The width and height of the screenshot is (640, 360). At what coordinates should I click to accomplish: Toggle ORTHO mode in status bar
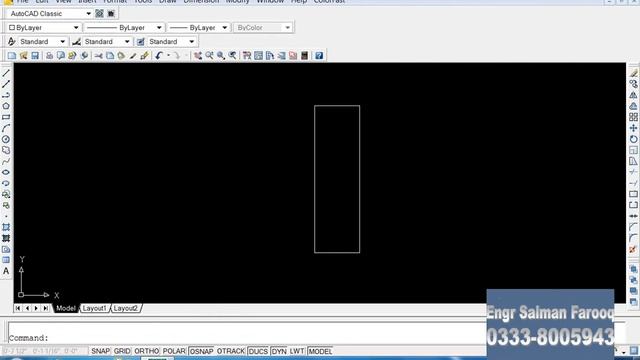(147, 351)
